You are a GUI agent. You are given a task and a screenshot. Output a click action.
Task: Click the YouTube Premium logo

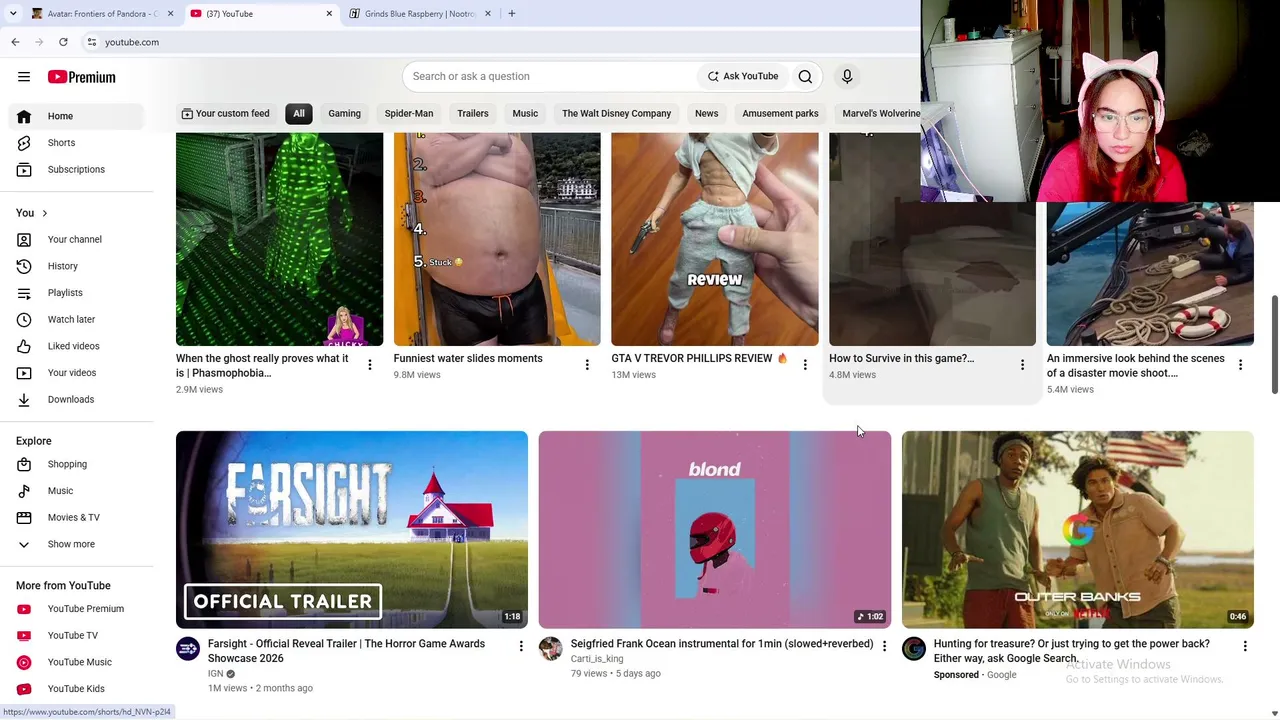(x=81, y=77)
